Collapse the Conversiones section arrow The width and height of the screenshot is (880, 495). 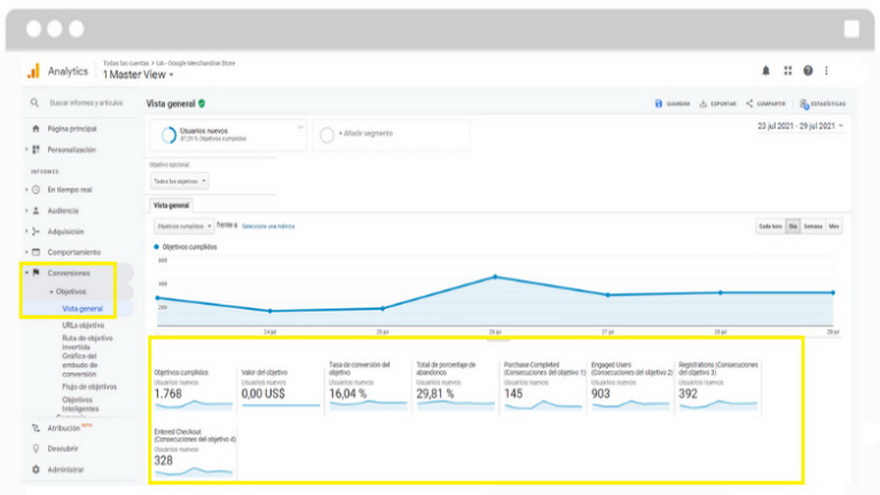[26, 273]
